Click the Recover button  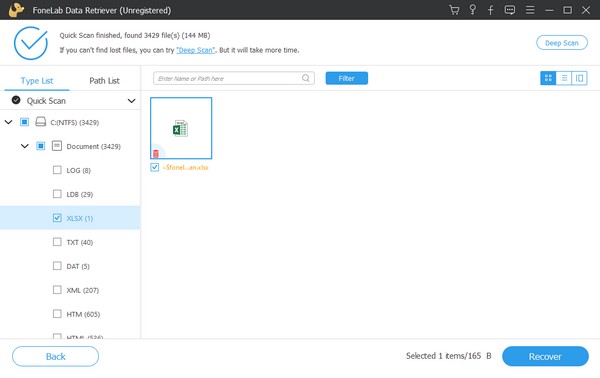[x=545, y=356]
